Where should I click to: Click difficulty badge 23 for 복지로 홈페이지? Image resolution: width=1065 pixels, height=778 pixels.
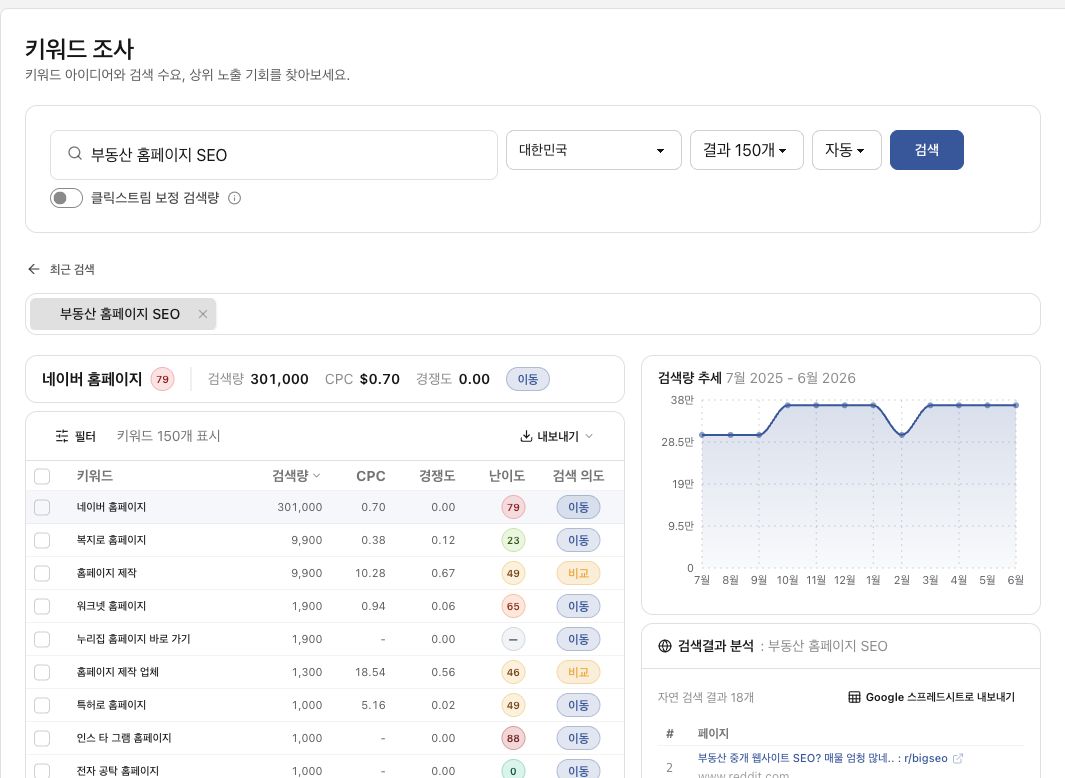pyautogui.click(x=513, y=540)
